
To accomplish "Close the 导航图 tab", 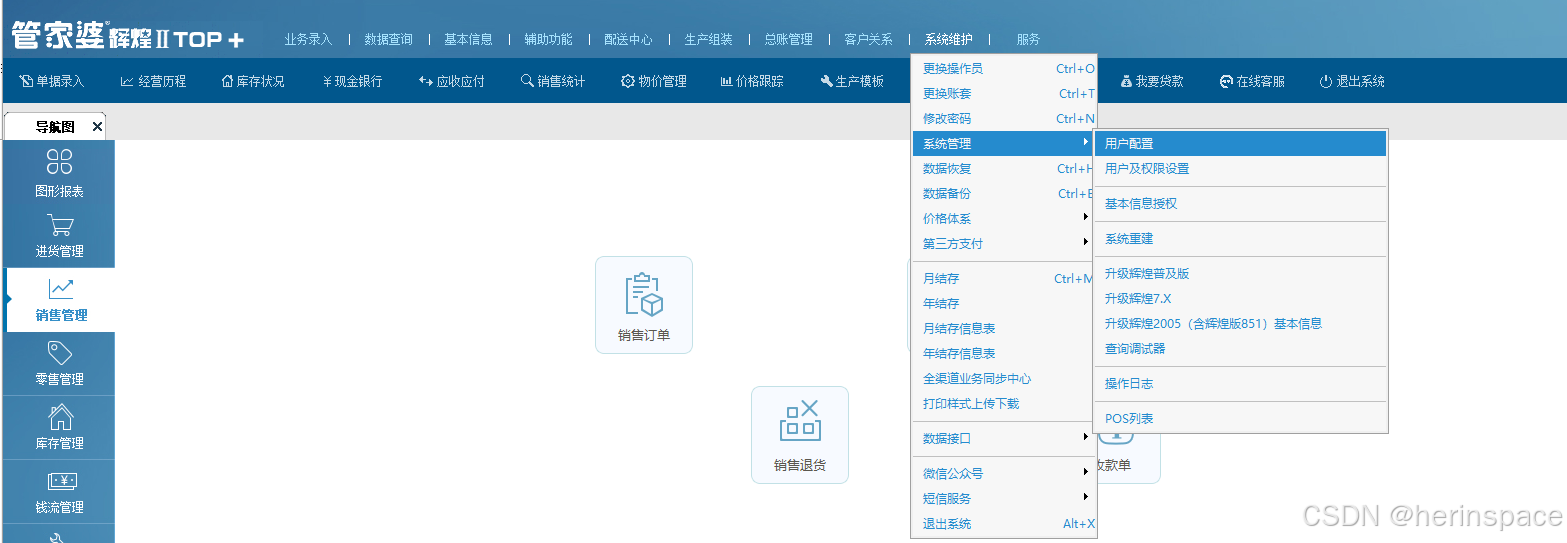I will coord(97,127).
